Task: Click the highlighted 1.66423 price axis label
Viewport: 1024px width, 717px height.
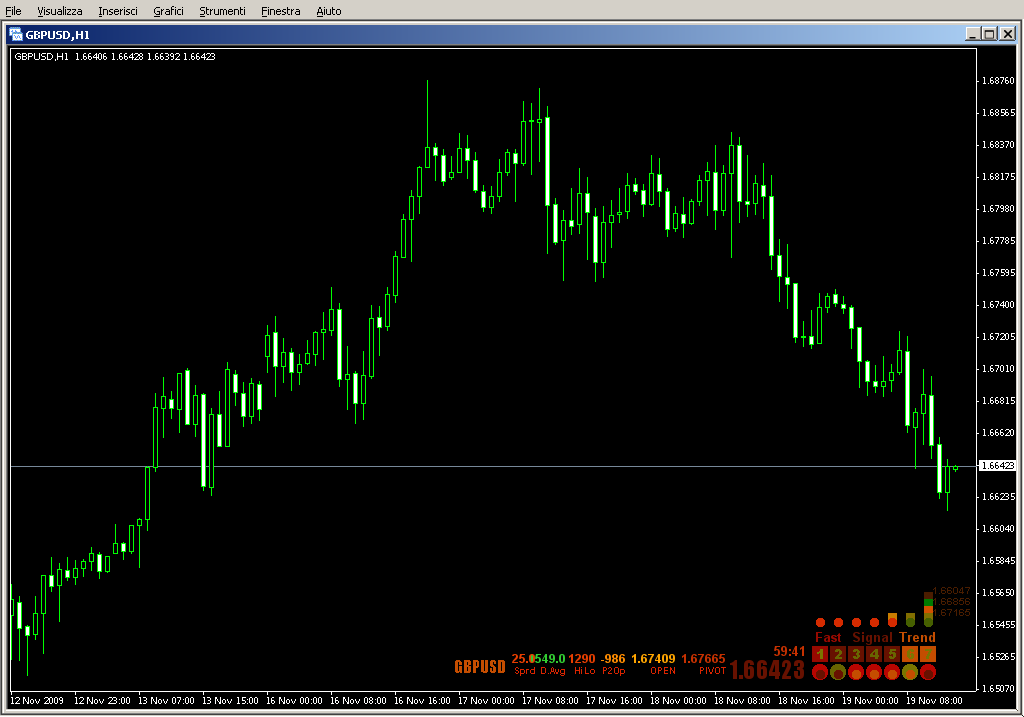Action: (998, 466)
